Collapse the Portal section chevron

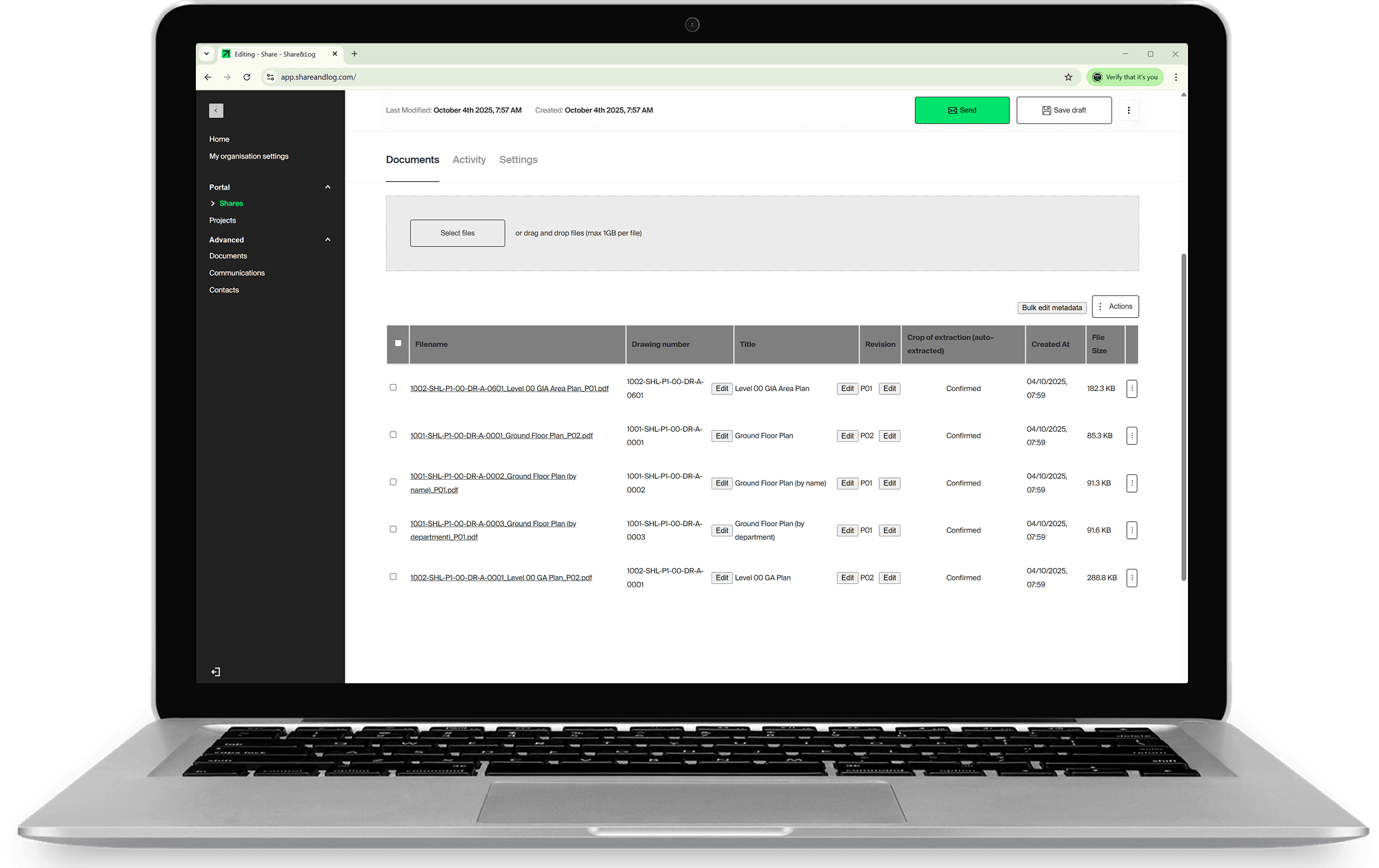(x=328, y=187)
